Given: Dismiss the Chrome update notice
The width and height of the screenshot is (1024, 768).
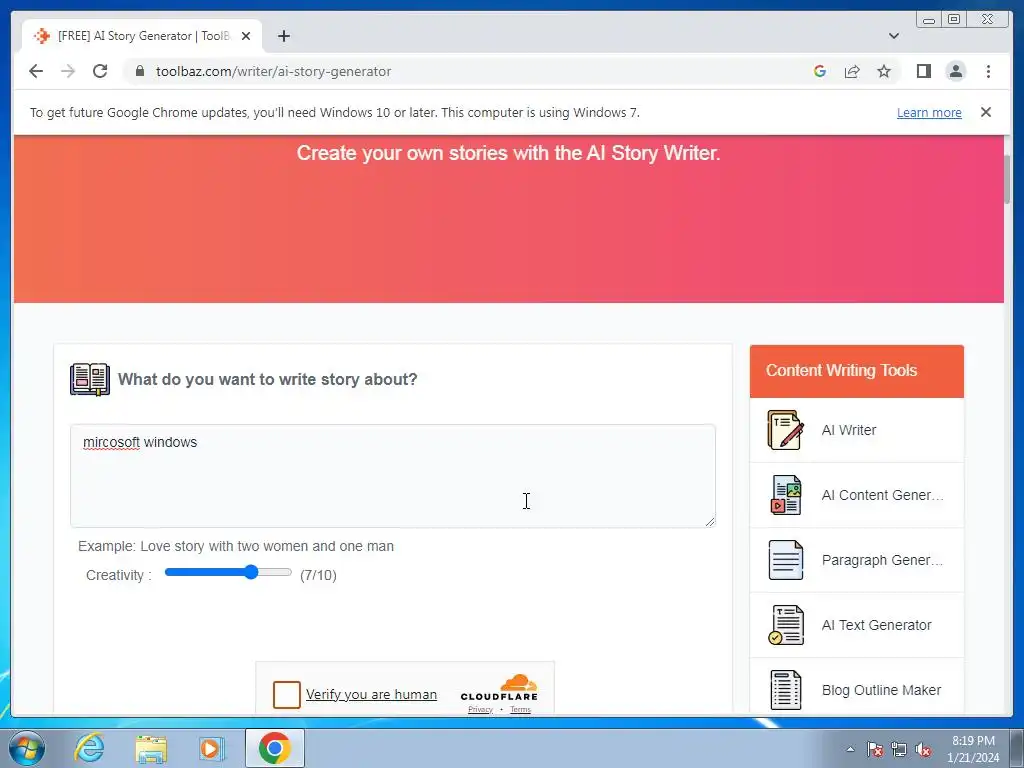Looking at the screenshot, I should pos(985,112).
